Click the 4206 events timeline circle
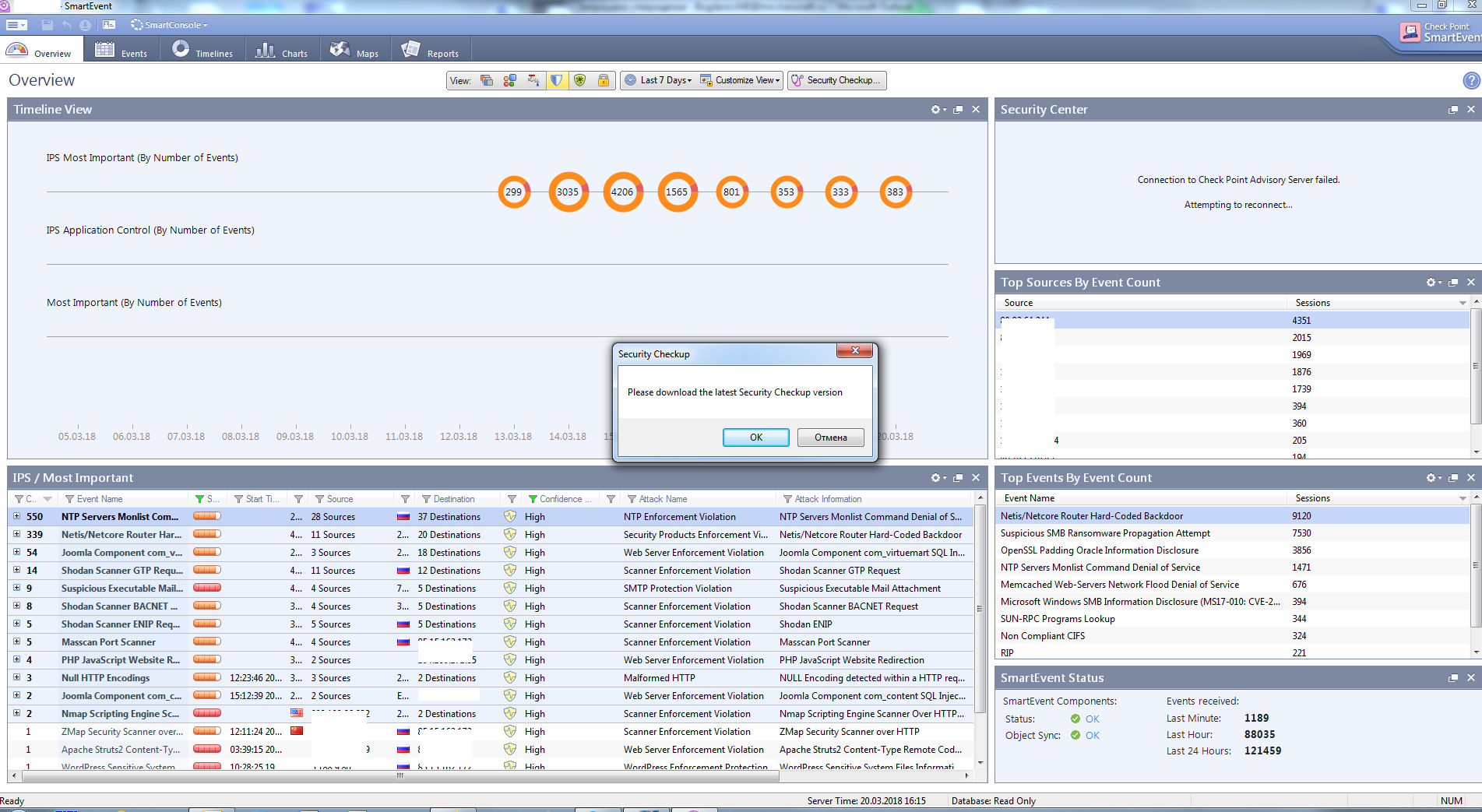The width and height of the screenshot is (1482, 812). (623, 192)
